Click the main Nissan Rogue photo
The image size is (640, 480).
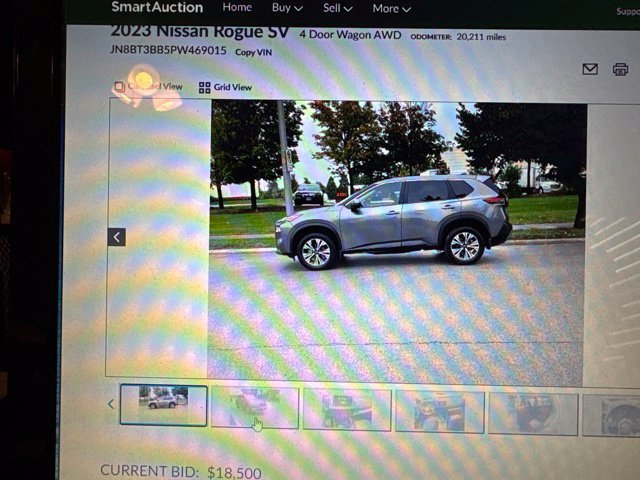coord(397,243)
